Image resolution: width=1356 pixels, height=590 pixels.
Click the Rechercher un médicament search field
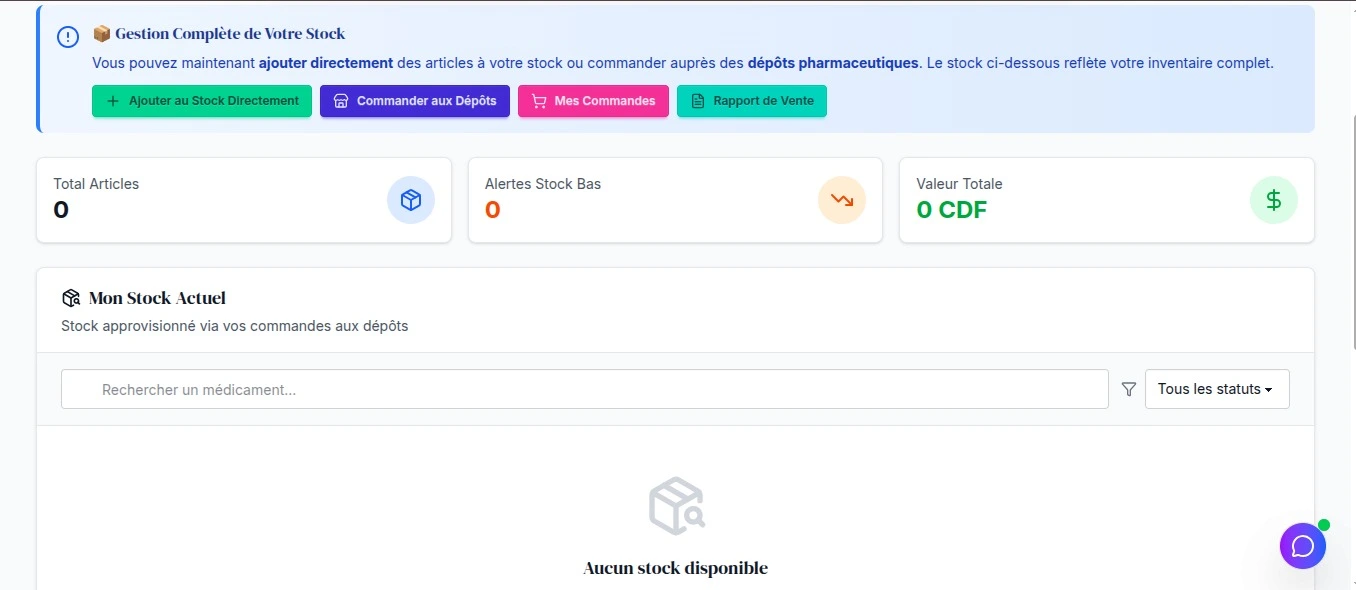tap(584, 389)
